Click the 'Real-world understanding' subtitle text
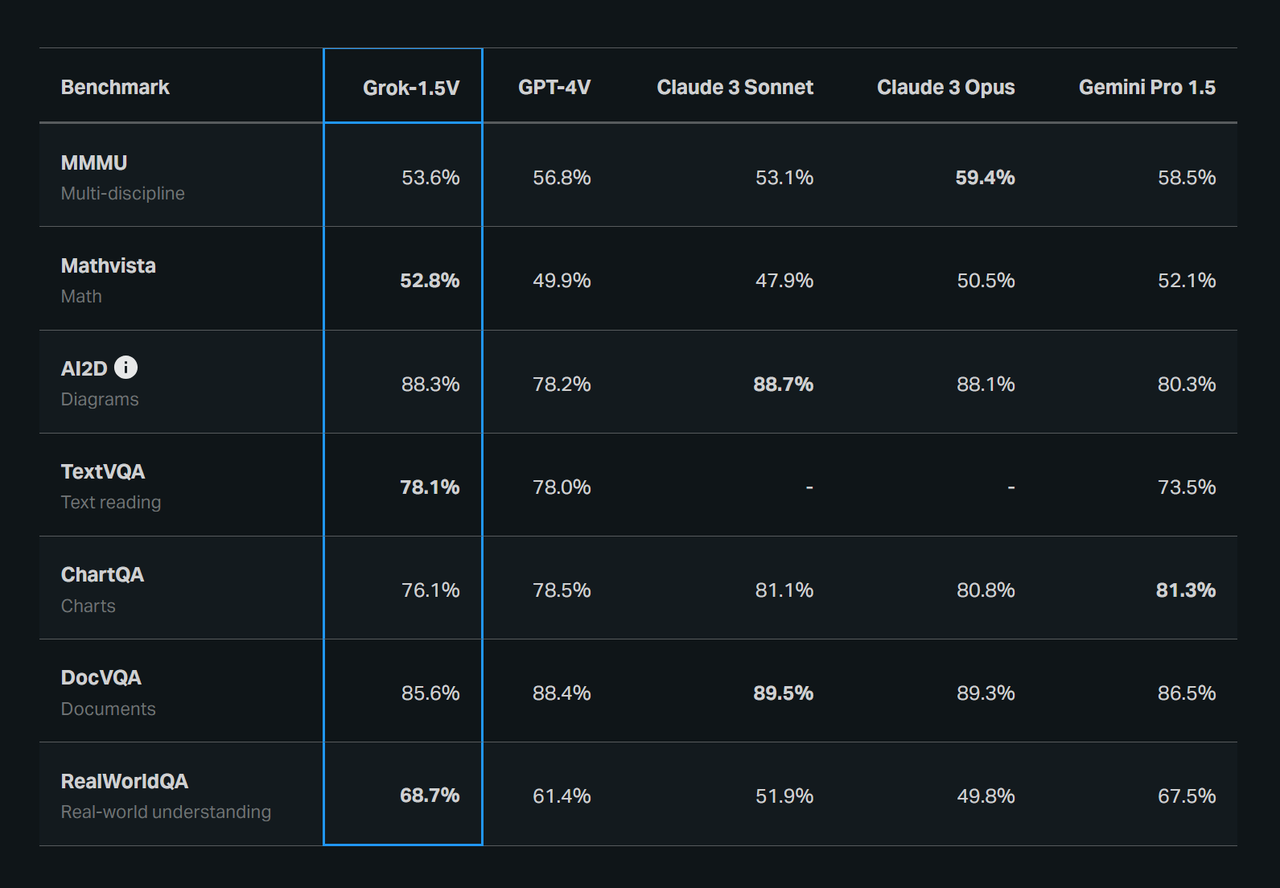The height and width of the screenshot is (888, 1280). point(166,811)
